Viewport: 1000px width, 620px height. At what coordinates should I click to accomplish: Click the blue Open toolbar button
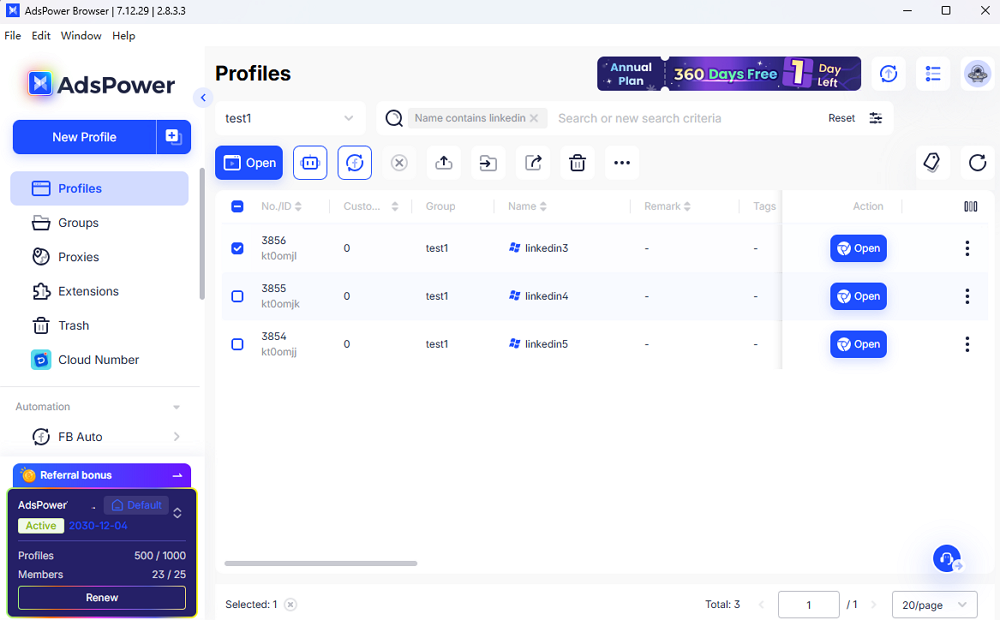pos(249,163)
